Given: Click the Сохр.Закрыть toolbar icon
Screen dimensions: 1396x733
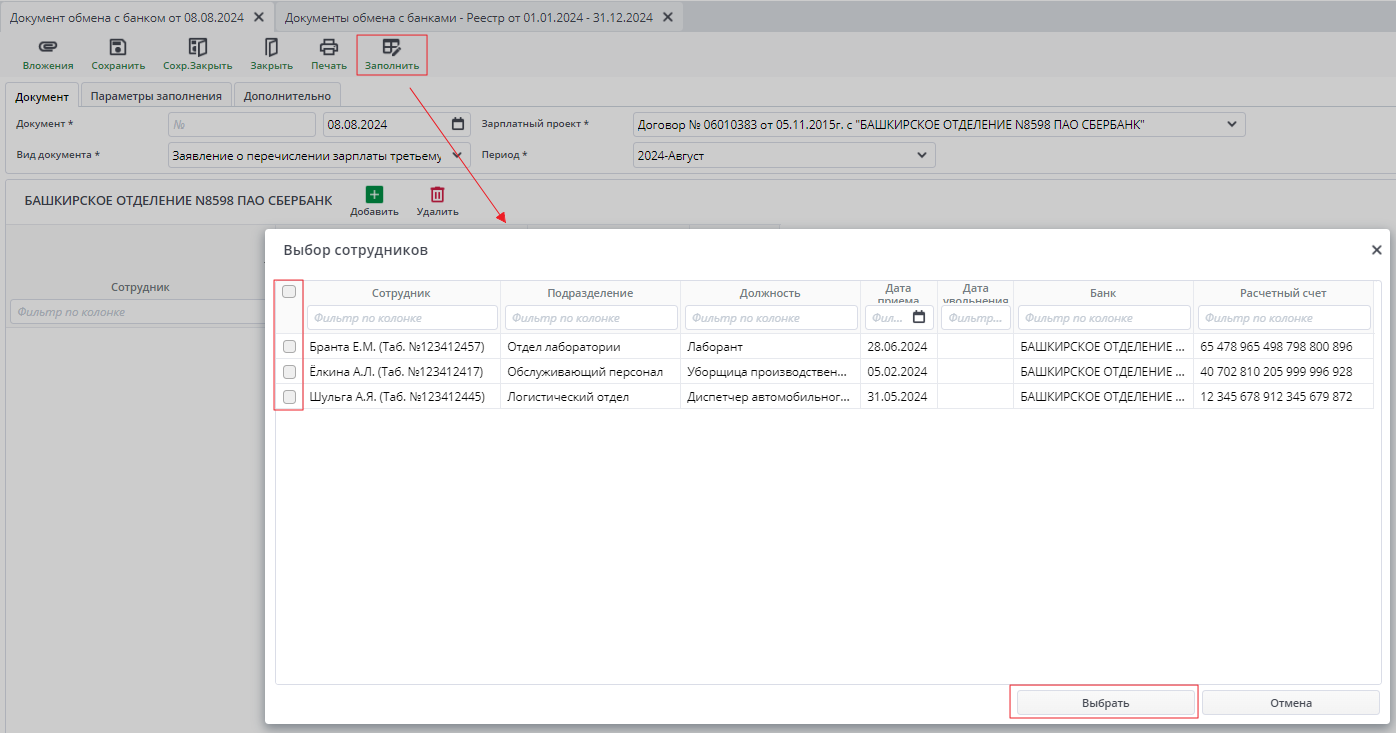Looking at the screenshot, I should click(198, 47).
